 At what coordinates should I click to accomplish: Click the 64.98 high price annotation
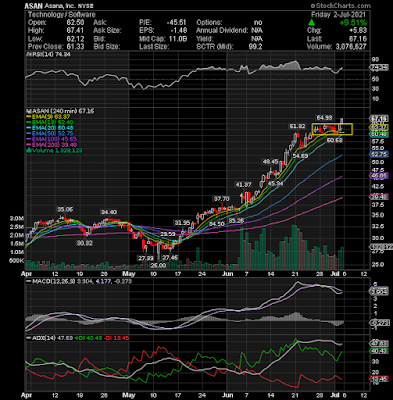click(324, 117)
